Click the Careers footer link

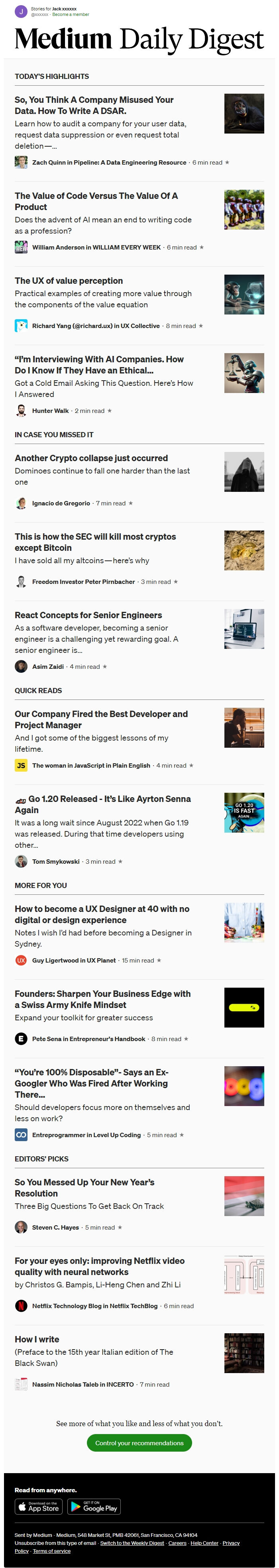coord(177,1543)
